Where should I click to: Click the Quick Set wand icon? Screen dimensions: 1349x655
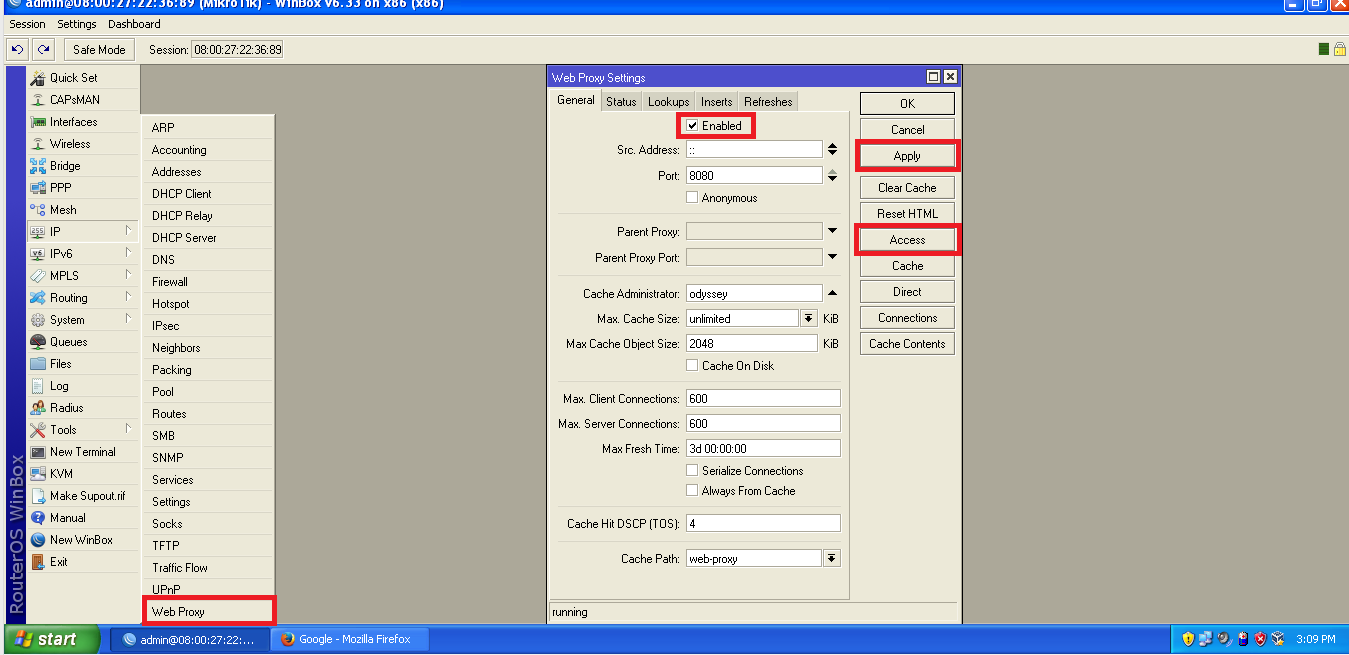[x=38, y=78]
